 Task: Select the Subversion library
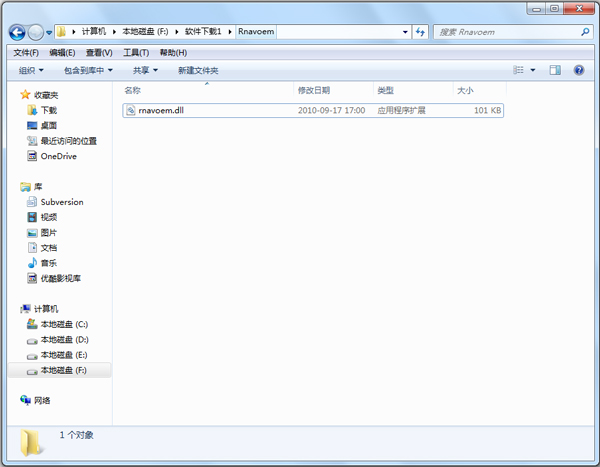pos(61,202)
